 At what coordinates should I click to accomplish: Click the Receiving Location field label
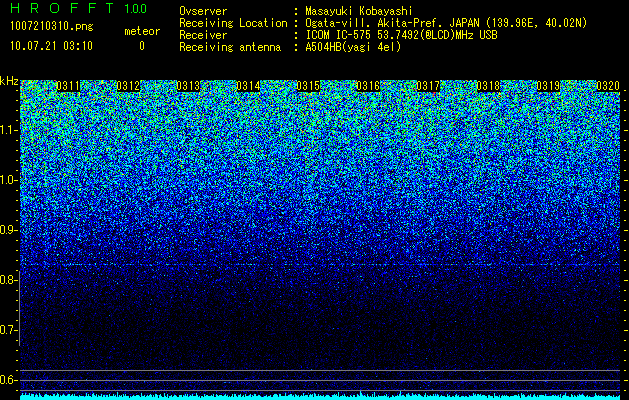(x=233, y=23)
